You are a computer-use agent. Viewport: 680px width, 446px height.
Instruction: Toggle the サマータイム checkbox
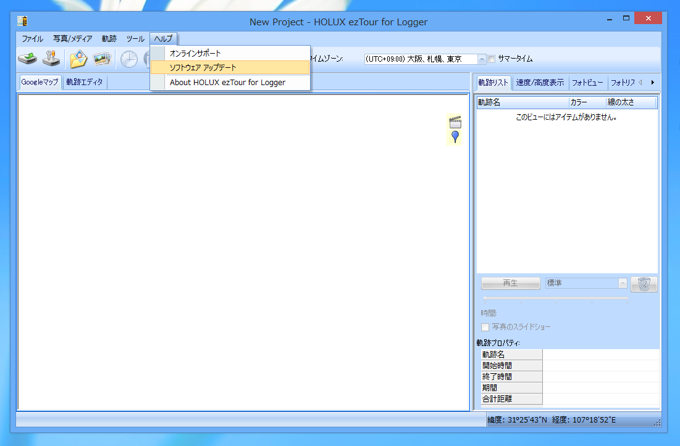pos(492,59)
